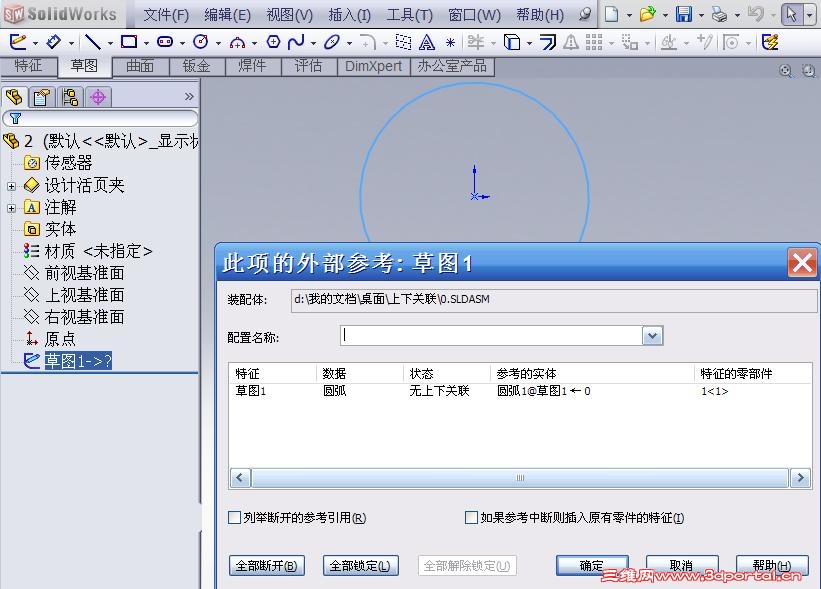Screen dimensions: 821x589
Task: Open the 配置名称 dropdown list
Action: (652, 336)
